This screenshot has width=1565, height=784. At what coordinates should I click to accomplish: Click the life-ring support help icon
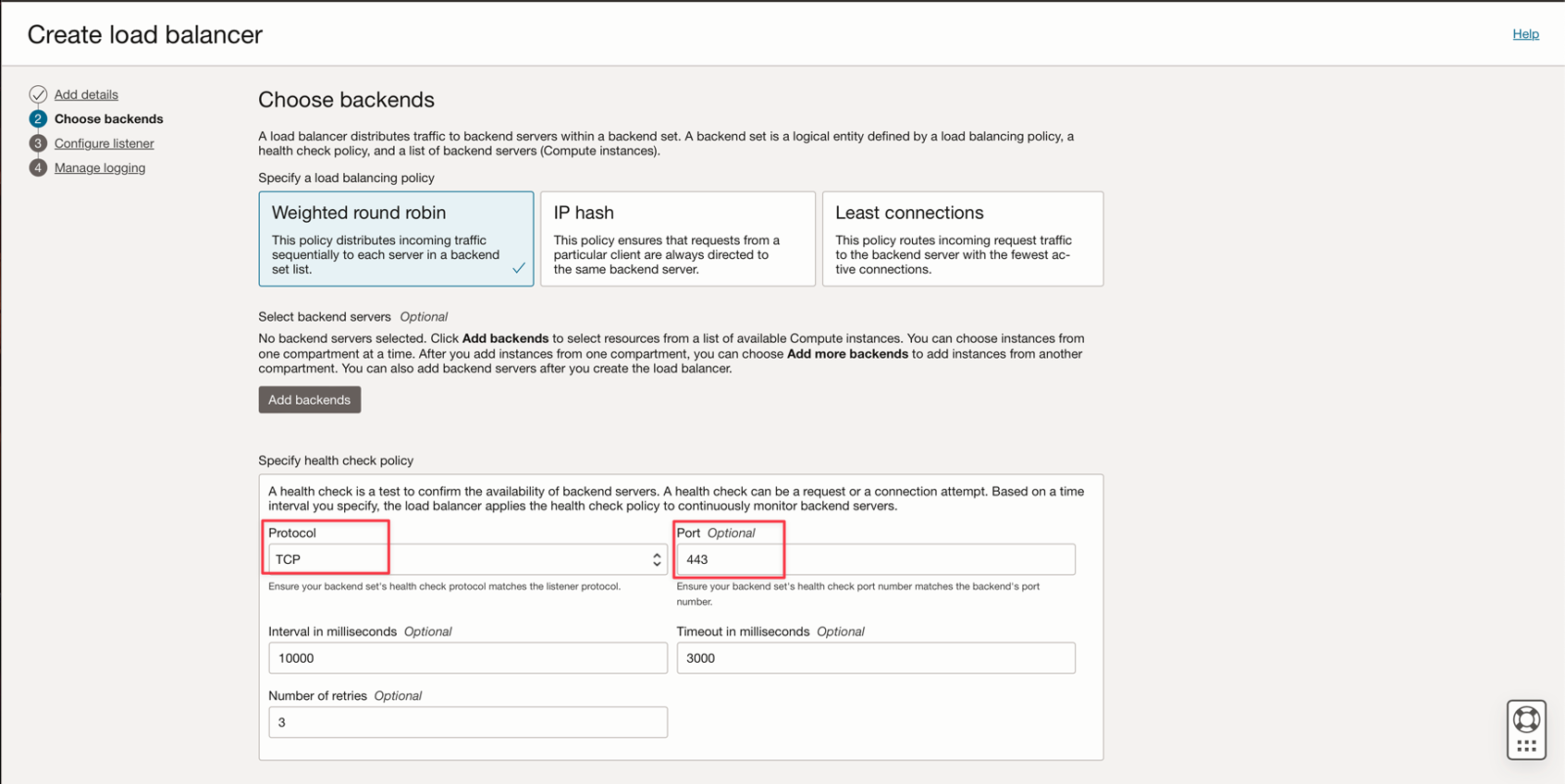1526,719
